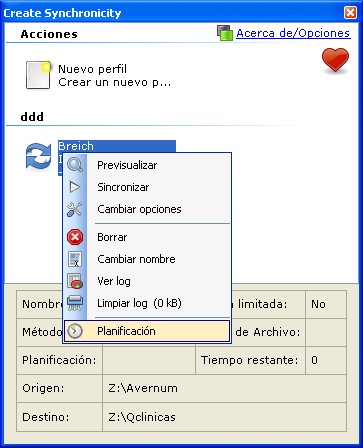Click the magnifier icon next to Previsualizar
Image resolution: width=363 pixels, height=448 pixels.
(x=75, y=165)
